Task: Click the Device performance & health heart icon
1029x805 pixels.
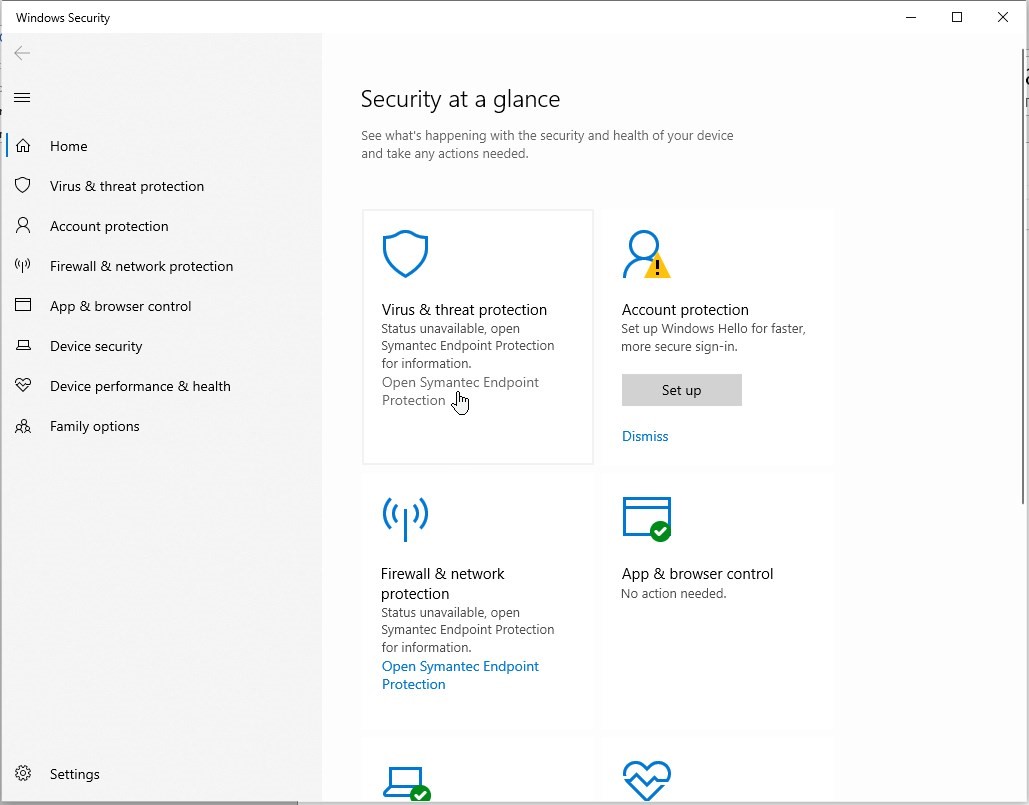Action: 23,386
